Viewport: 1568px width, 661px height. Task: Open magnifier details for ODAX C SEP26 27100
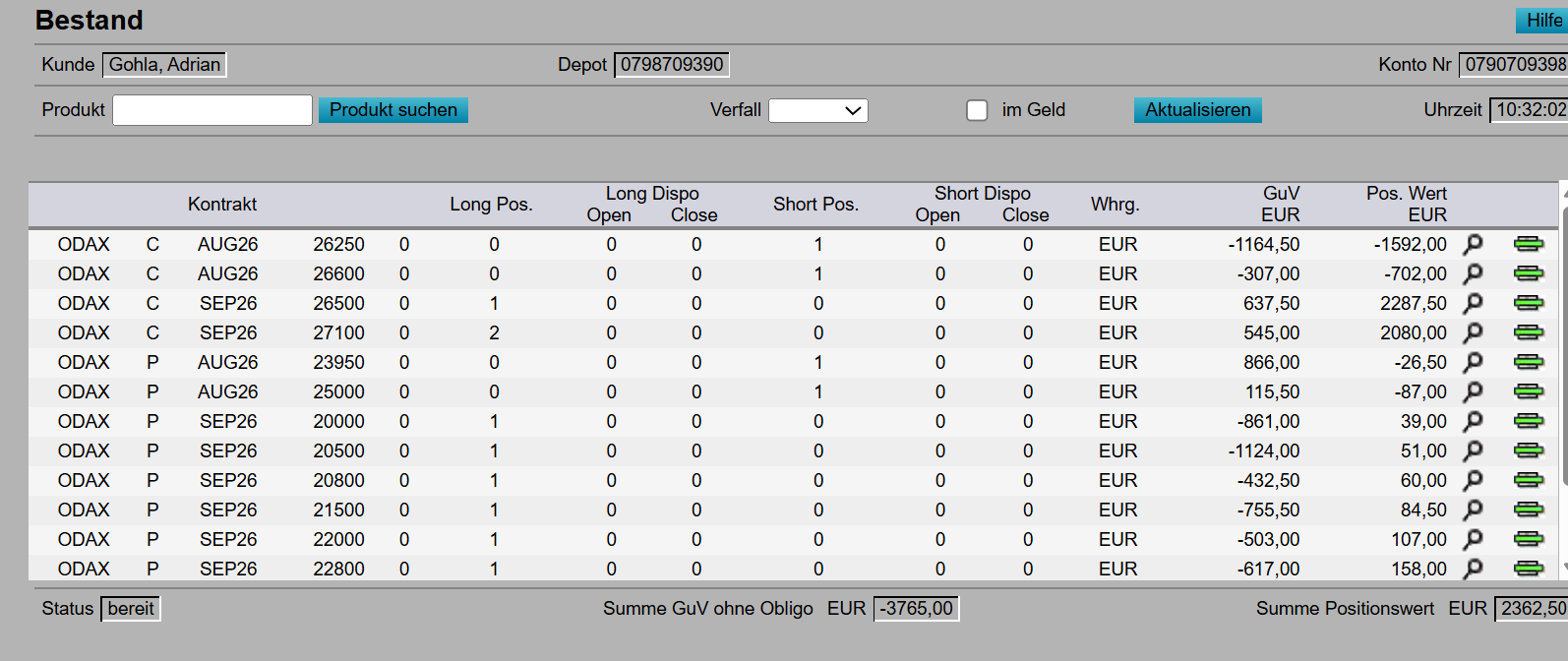tap(1473, 332)
